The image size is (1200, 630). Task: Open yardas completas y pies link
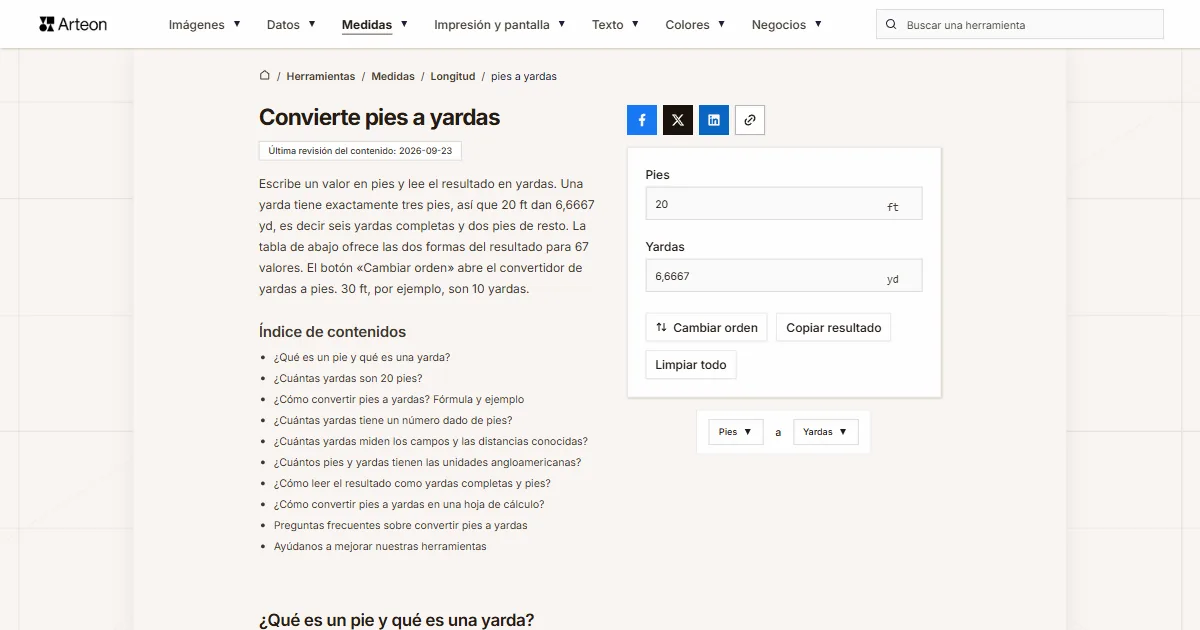point(412,483)
